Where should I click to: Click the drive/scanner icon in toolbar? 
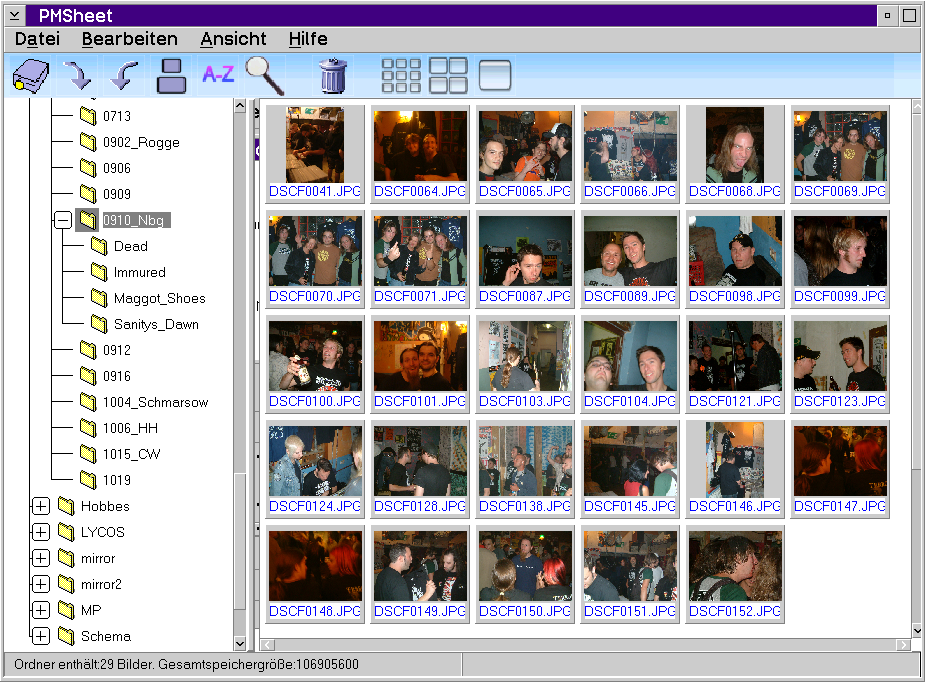pos(31,76)
